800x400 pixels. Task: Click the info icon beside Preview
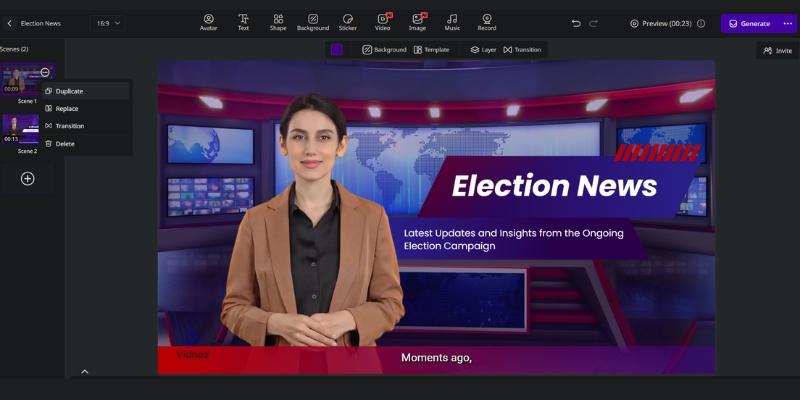(x=701, y=23)
